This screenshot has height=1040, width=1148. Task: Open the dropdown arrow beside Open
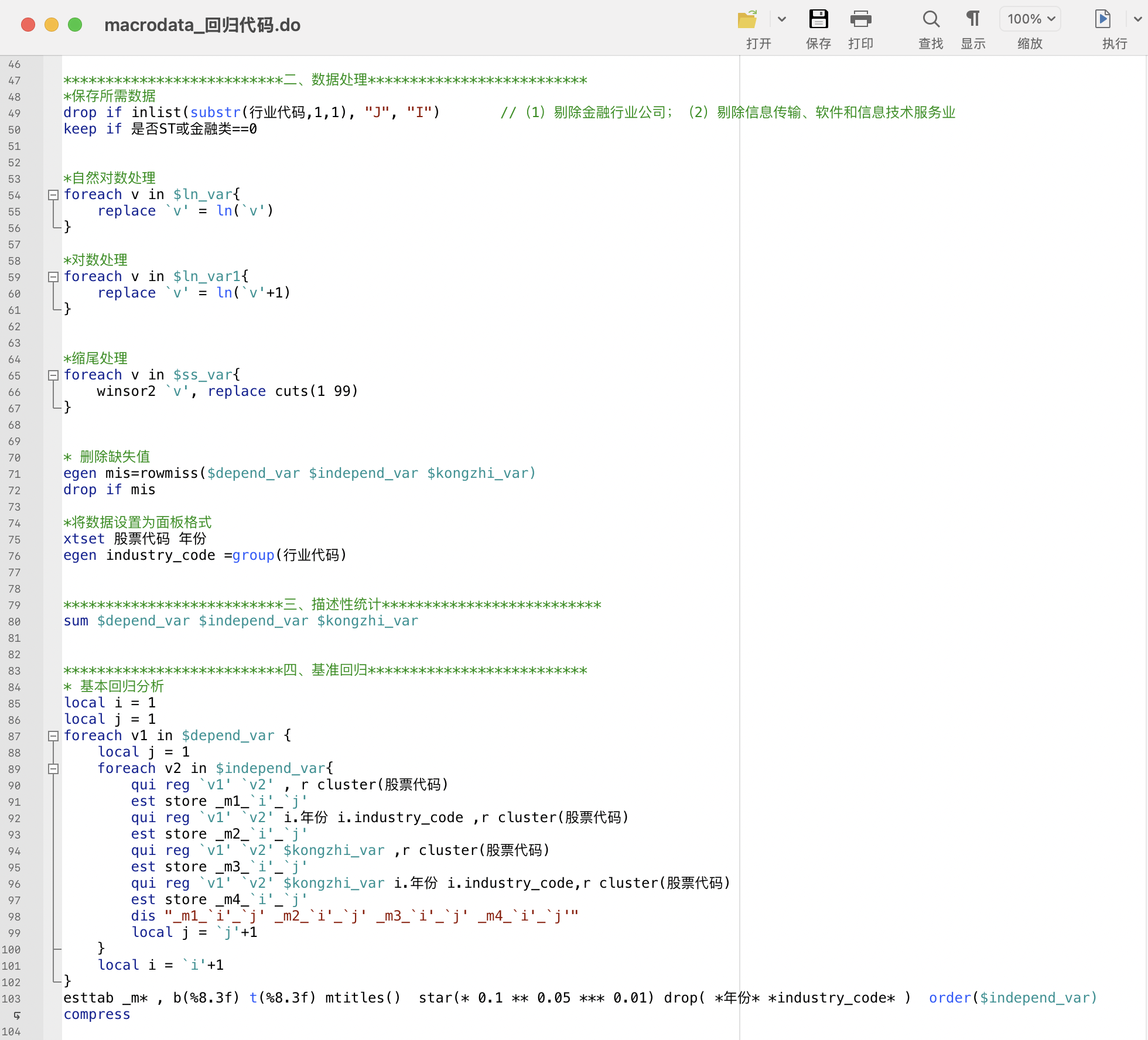(x=782, y=19)
